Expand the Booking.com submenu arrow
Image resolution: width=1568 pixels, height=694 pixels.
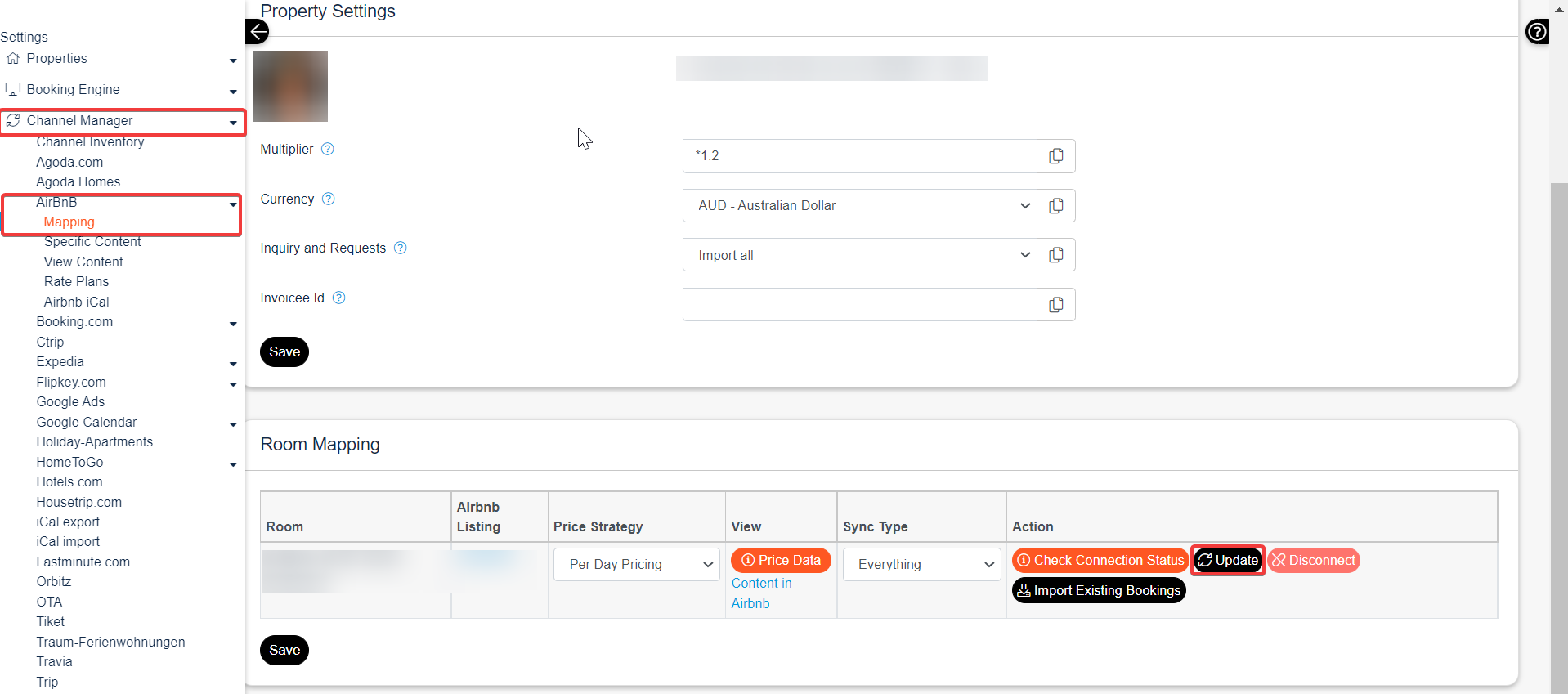(x=233, y=324)
